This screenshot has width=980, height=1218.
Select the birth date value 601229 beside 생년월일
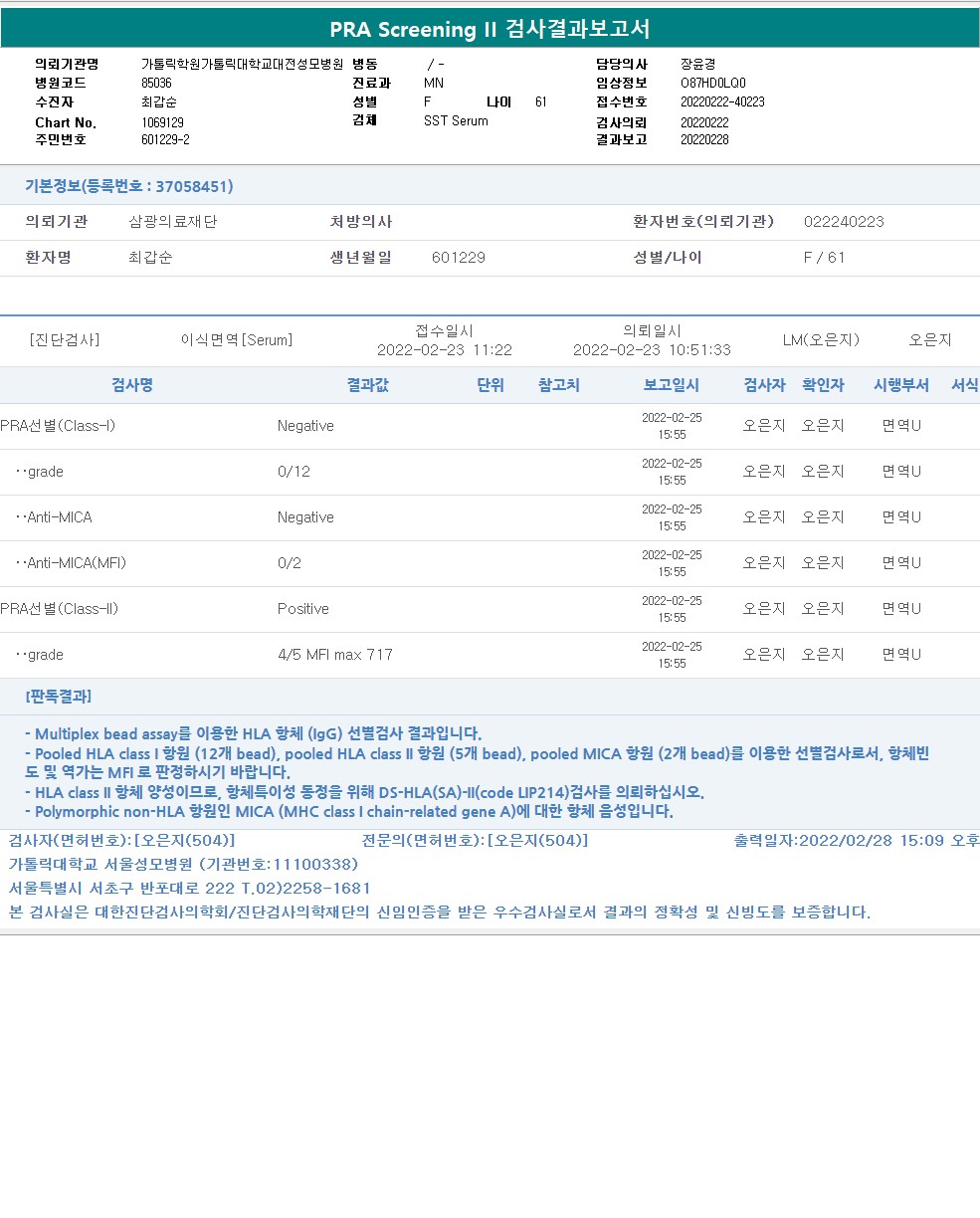pos(459,258)
